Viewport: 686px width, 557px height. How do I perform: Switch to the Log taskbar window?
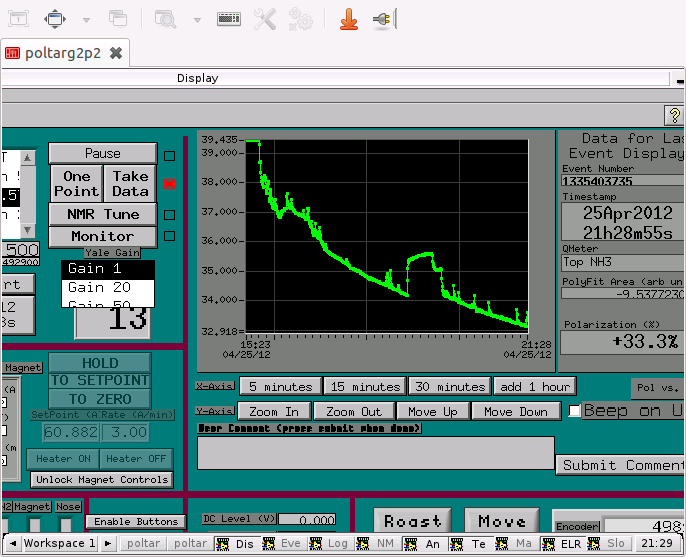click(x=329, y=544)
